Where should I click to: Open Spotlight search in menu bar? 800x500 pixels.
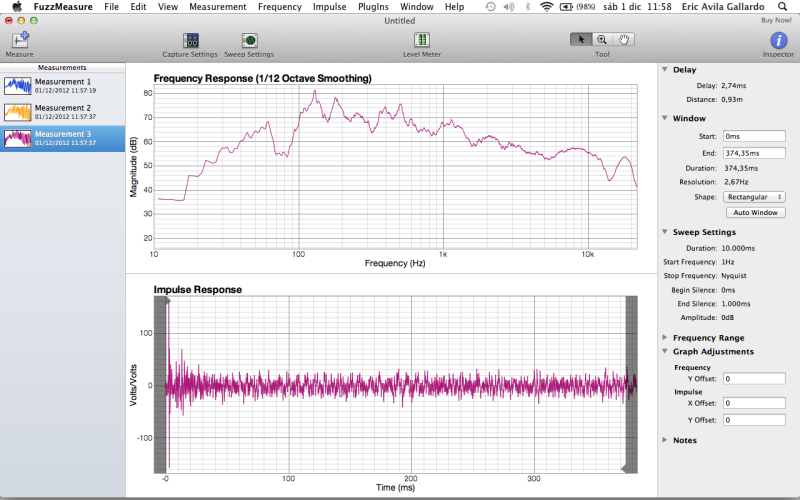pos(781,7)
